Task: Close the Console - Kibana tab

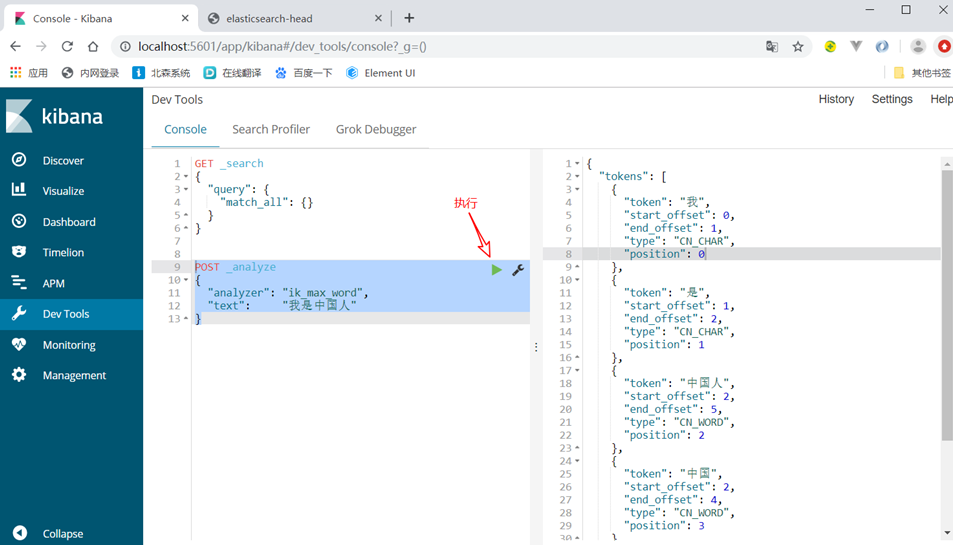Action: [185, 18]
